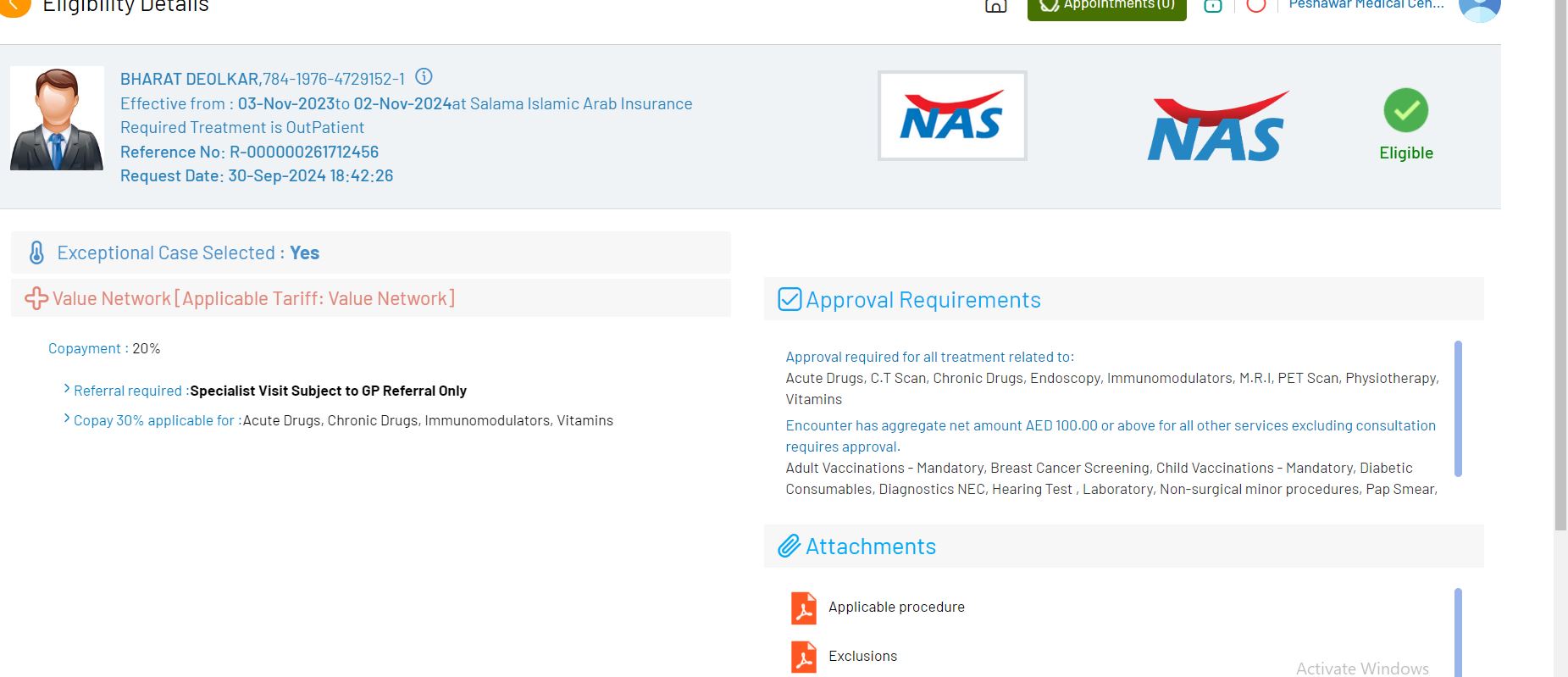Click the Eligible status label
1568x677 pixels.
1406,153
